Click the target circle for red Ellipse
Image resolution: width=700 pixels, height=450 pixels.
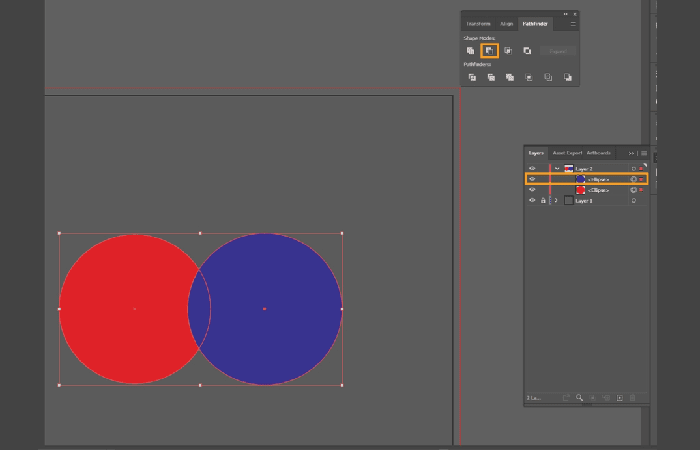click(633, 190)
